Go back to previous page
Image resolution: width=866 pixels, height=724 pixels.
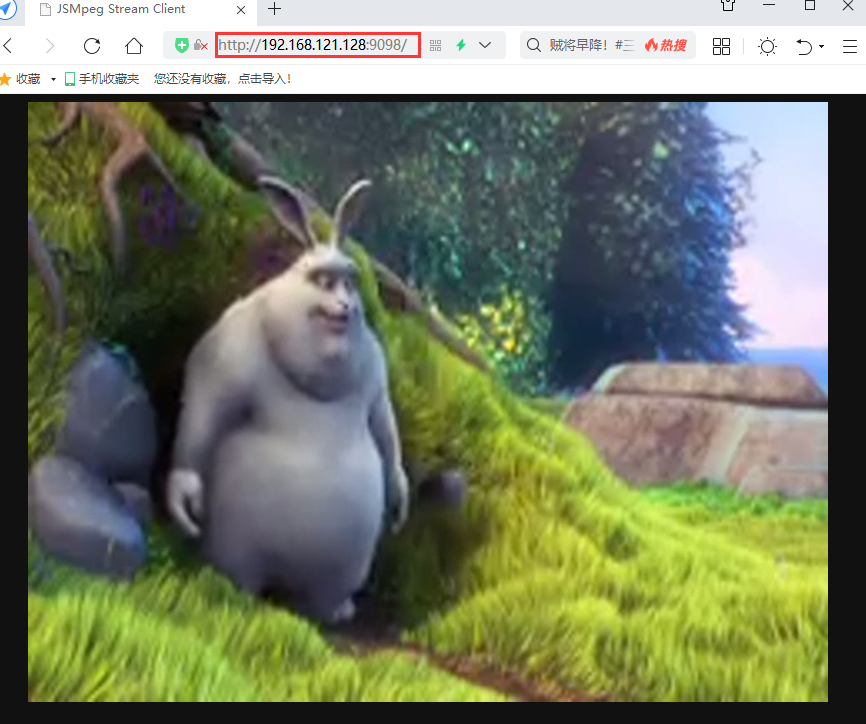point(8,45)
